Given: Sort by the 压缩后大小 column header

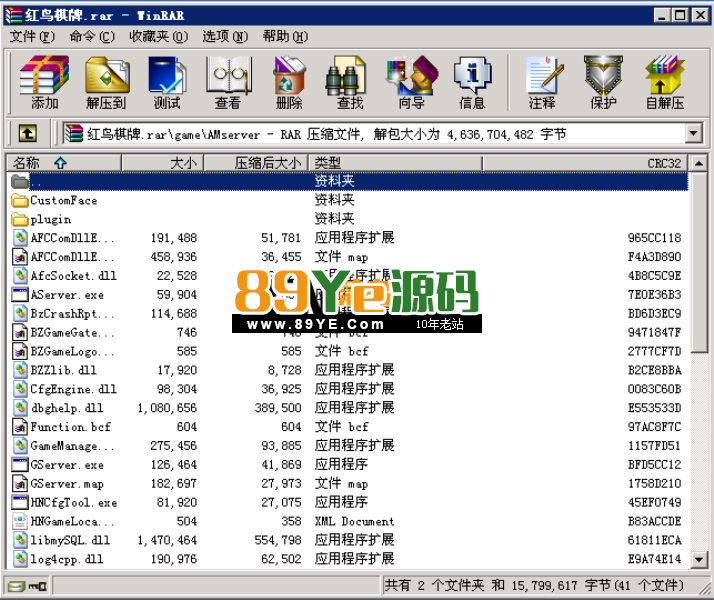Looking at the screenshot, I should point(256,163).
